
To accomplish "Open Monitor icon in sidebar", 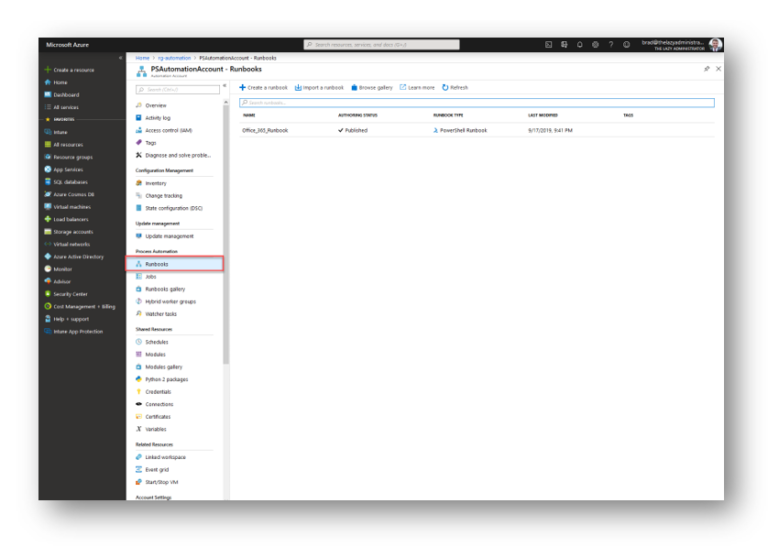I will [48, 269].
